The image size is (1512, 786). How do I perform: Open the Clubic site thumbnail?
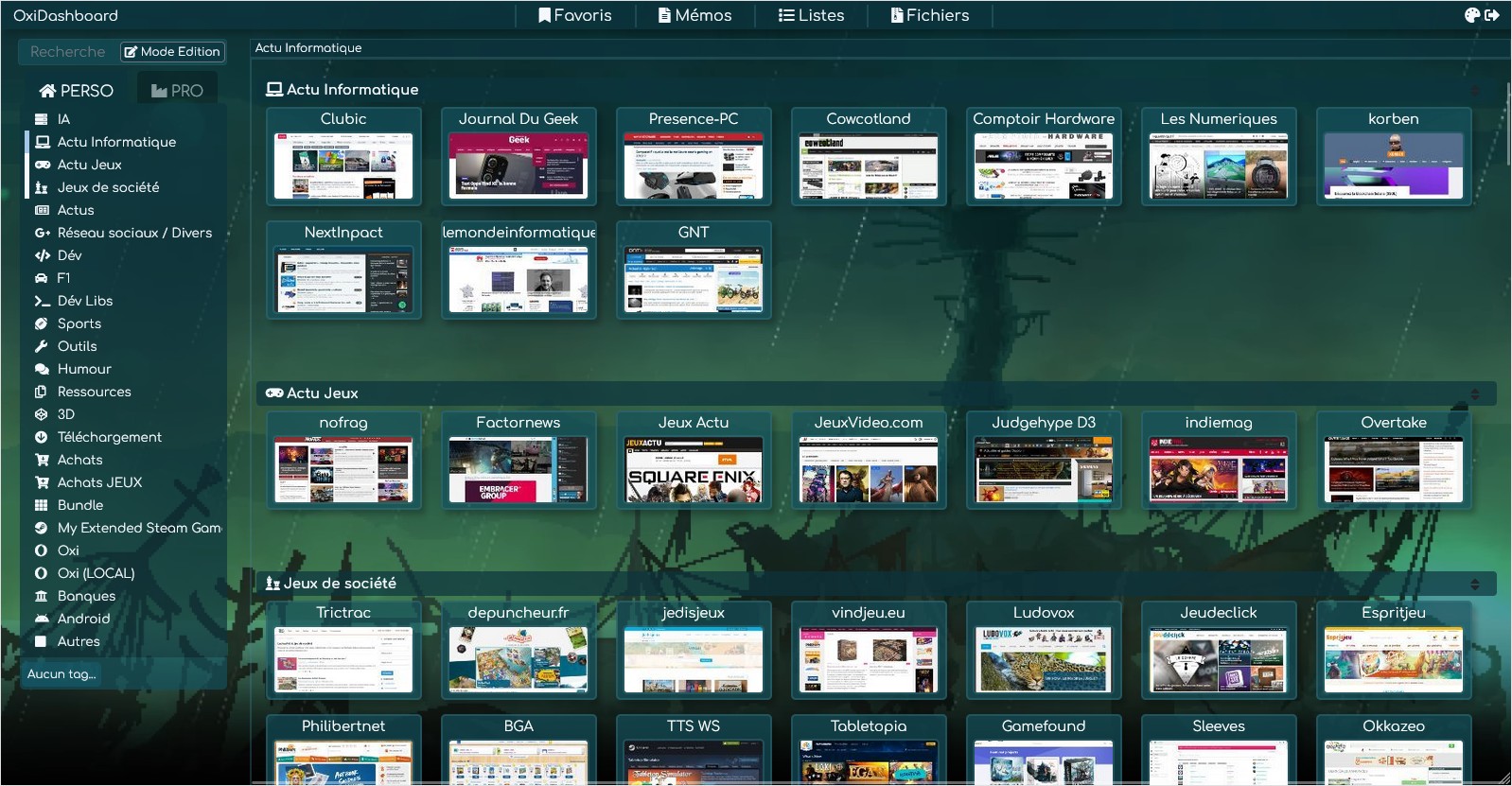coord(343,166)
